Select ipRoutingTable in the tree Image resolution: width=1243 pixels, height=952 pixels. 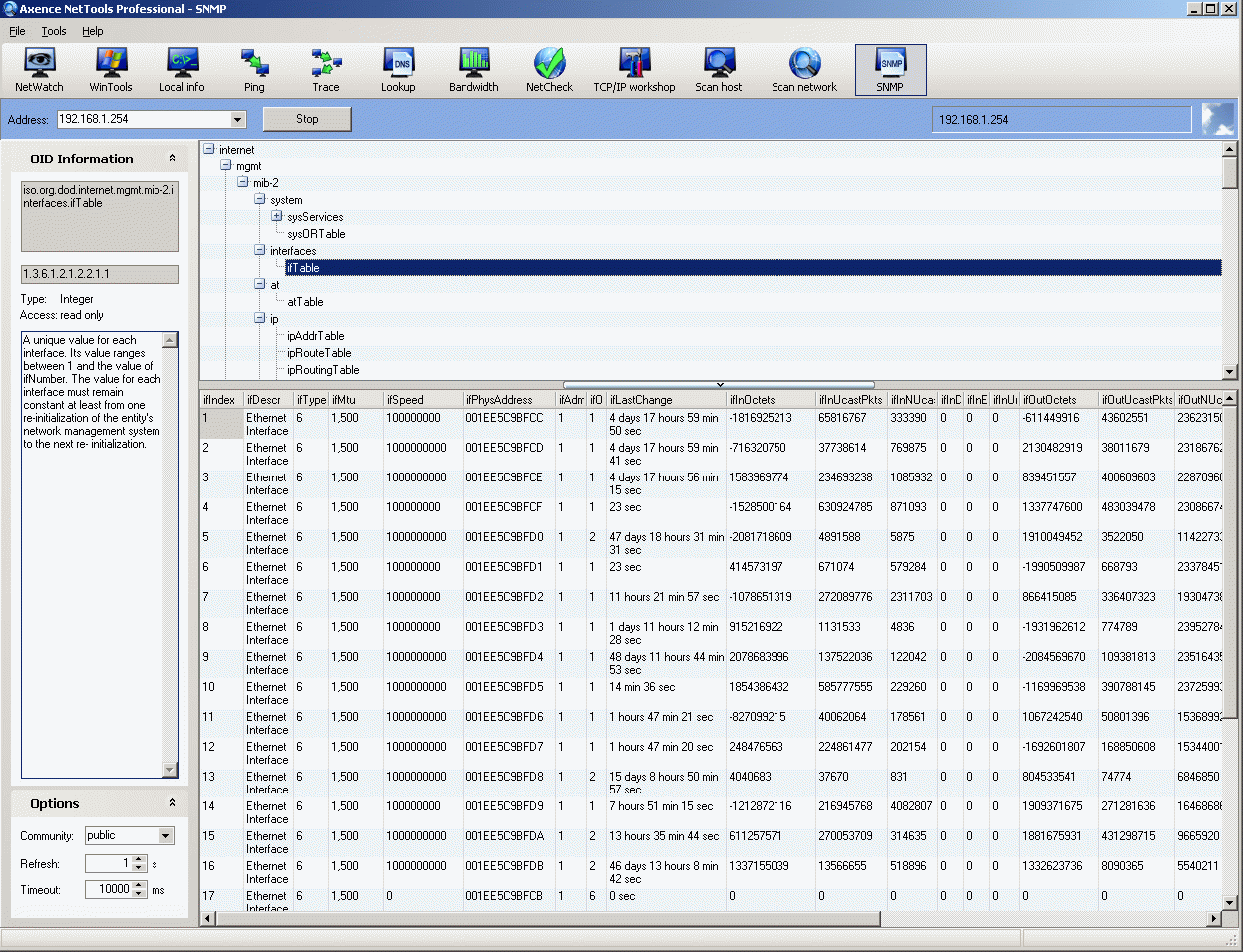point(323,370)
